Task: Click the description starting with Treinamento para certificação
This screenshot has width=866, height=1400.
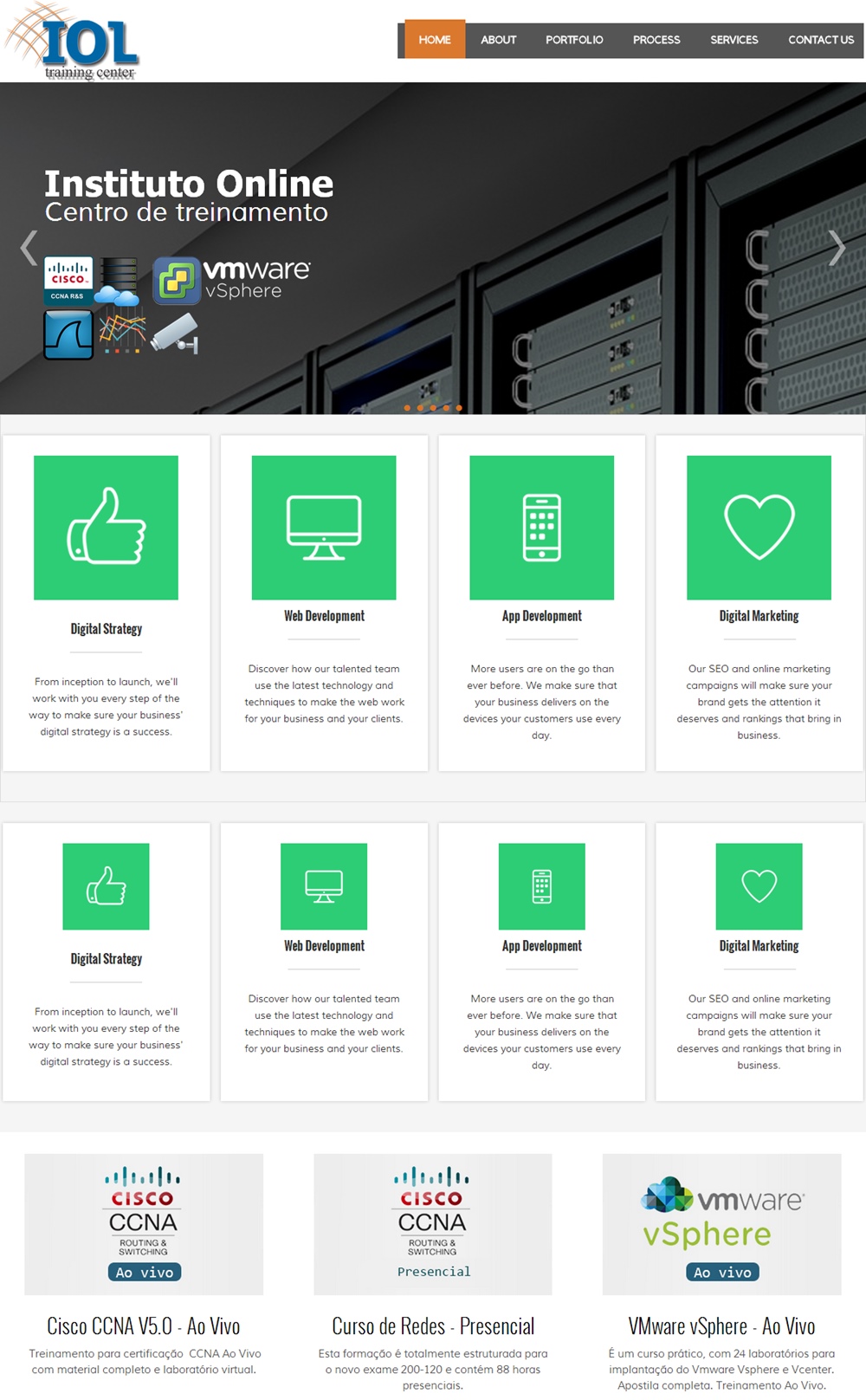Action: 145,1361
